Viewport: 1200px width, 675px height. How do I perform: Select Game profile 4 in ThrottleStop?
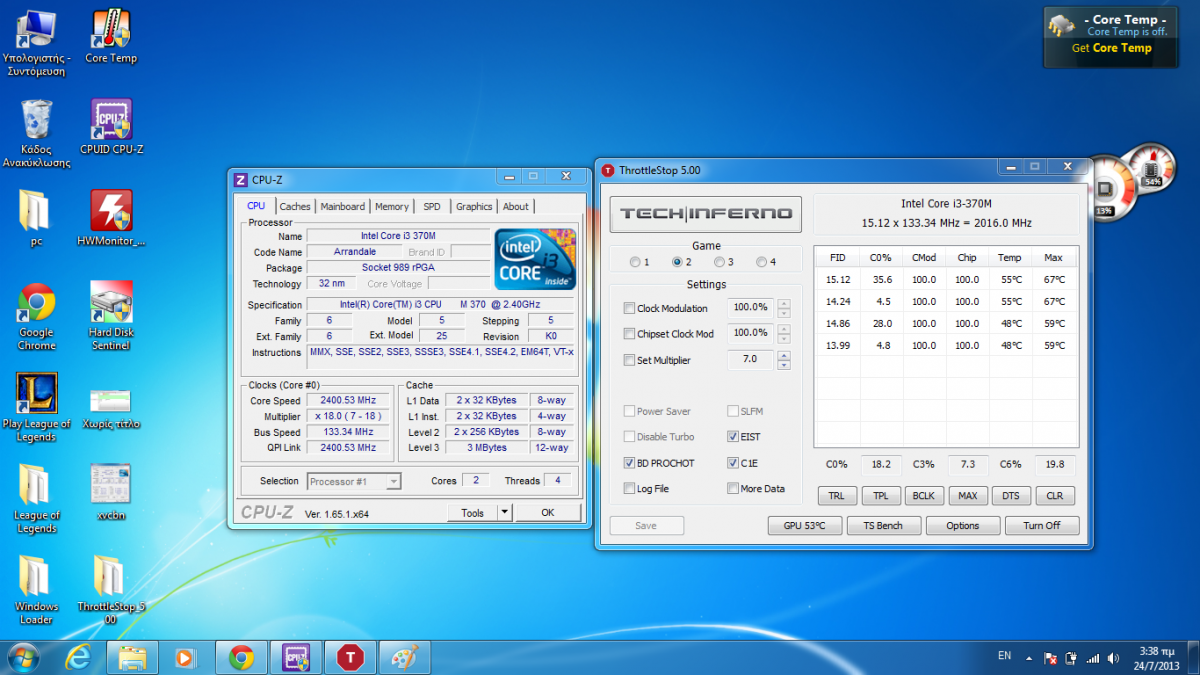click(x=762, y=262)
